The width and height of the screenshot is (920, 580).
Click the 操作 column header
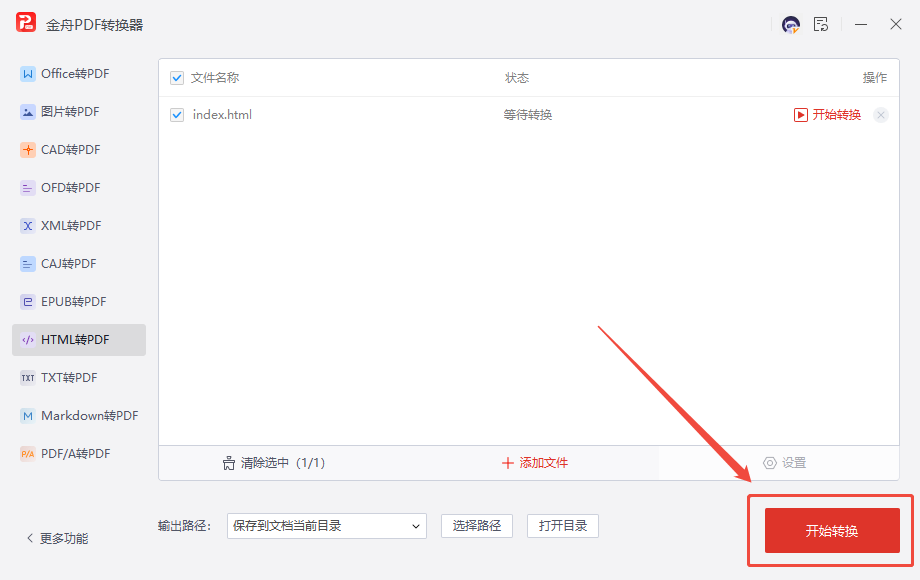coord(874,78)
